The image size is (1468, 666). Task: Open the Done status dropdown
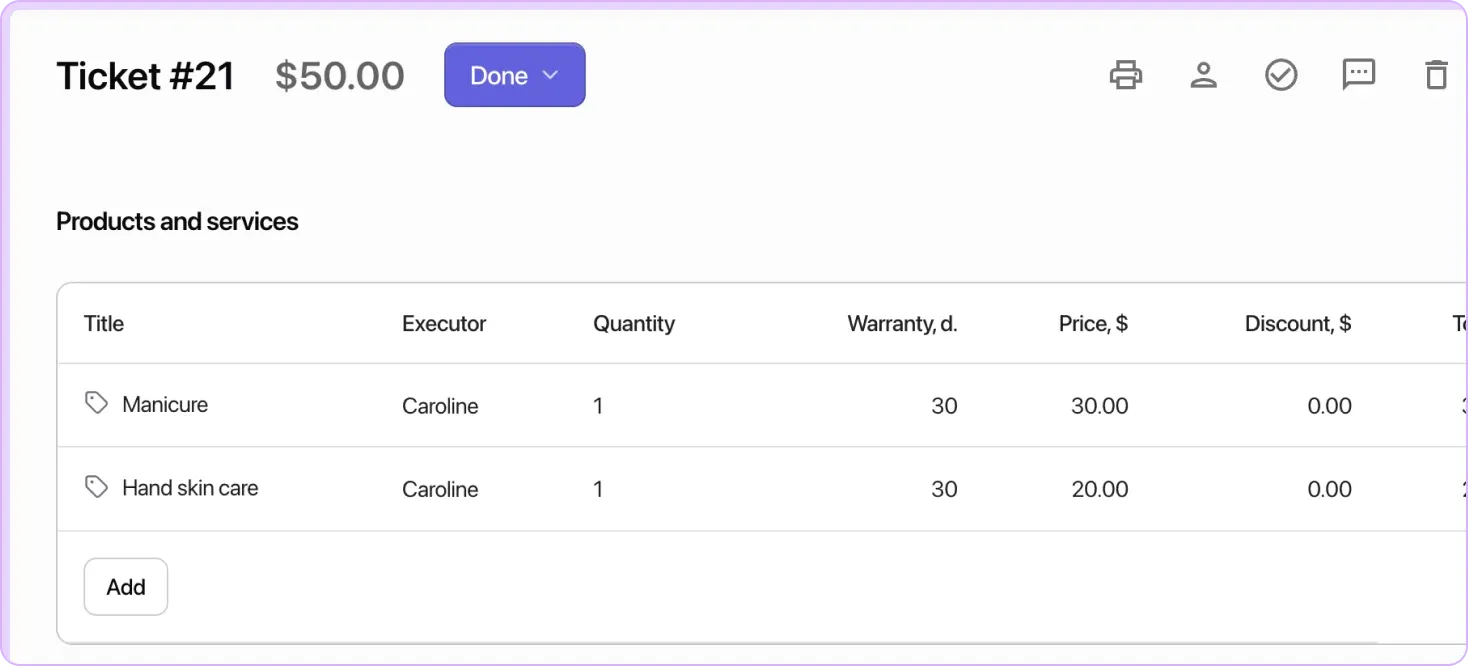click(x=514, y=74)
